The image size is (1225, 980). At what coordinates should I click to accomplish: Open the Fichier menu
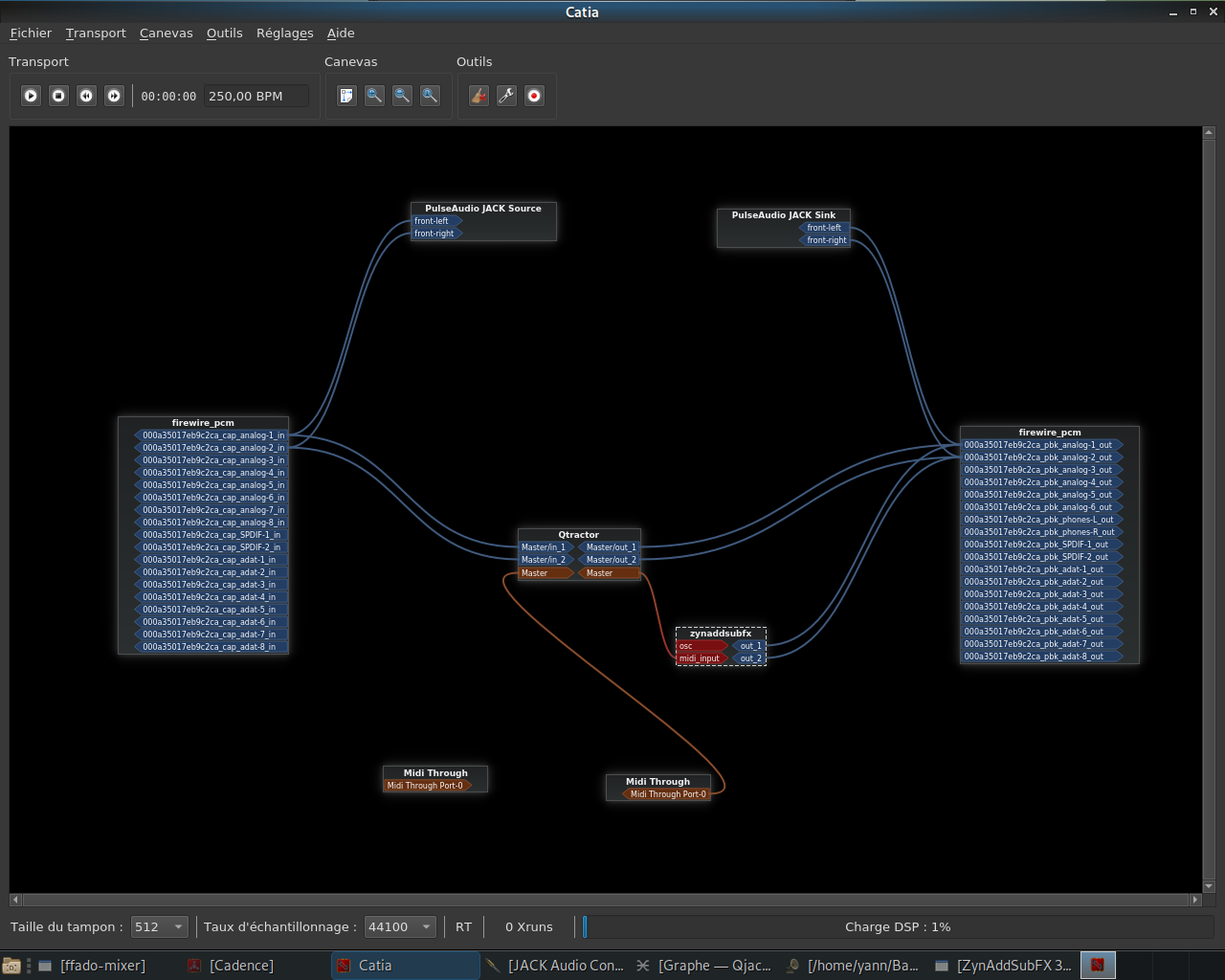point(31,33)
